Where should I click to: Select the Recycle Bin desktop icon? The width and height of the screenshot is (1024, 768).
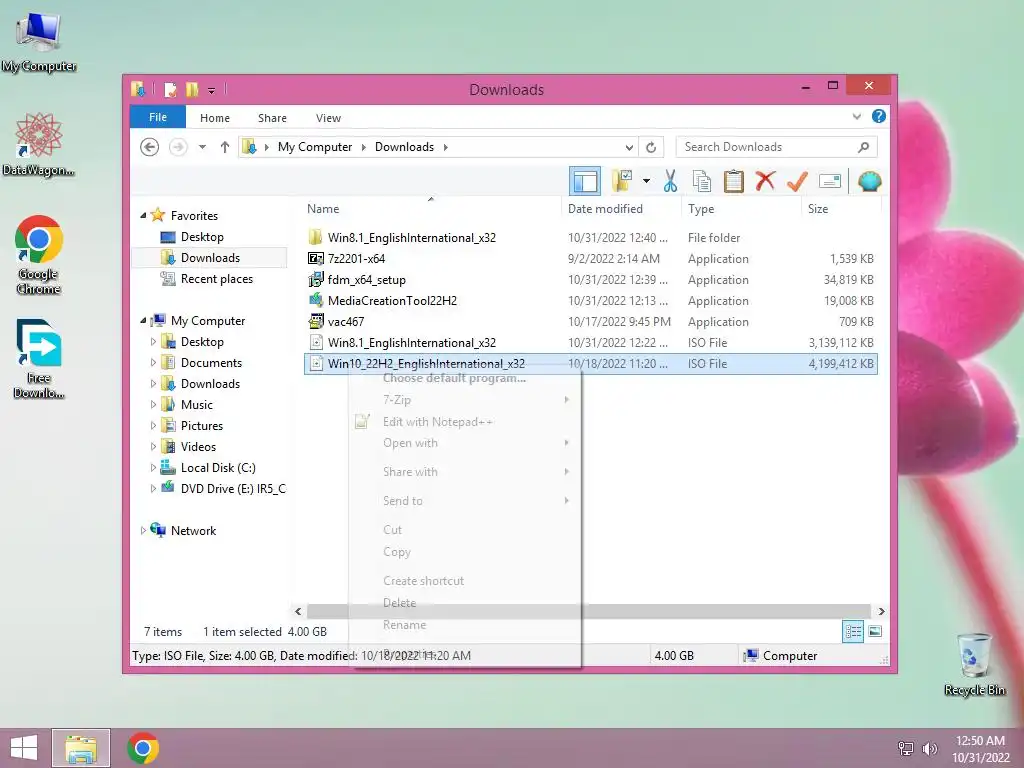(974, 664)
